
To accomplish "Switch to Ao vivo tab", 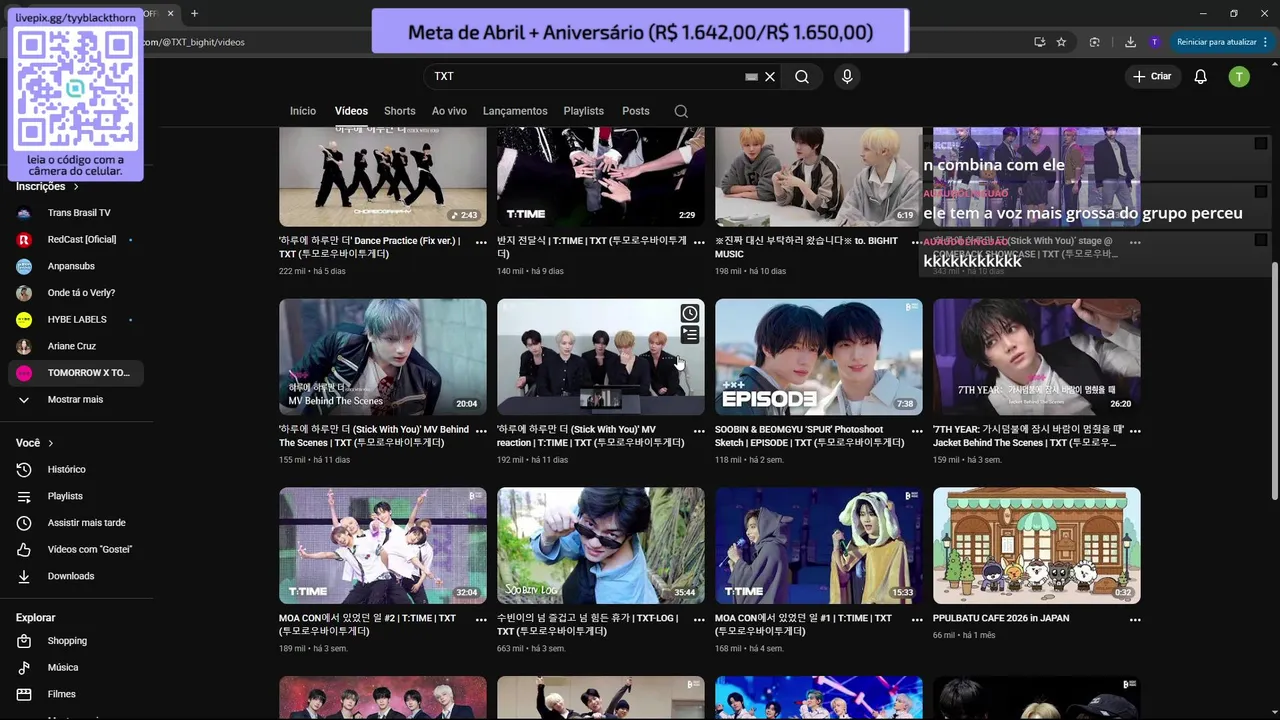I will click(x=449, y=111).
